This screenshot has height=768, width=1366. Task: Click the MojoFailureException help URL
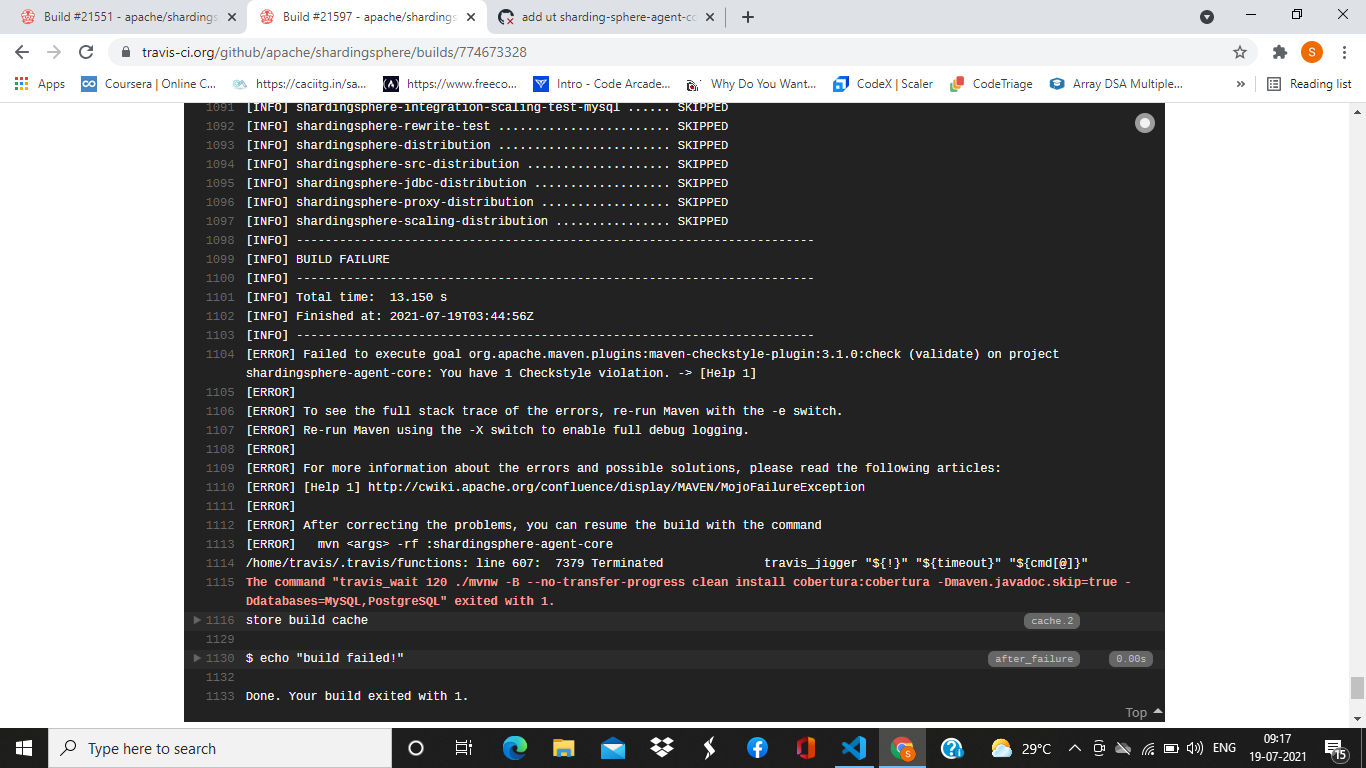pyautogui.click(x=616, y=487)
